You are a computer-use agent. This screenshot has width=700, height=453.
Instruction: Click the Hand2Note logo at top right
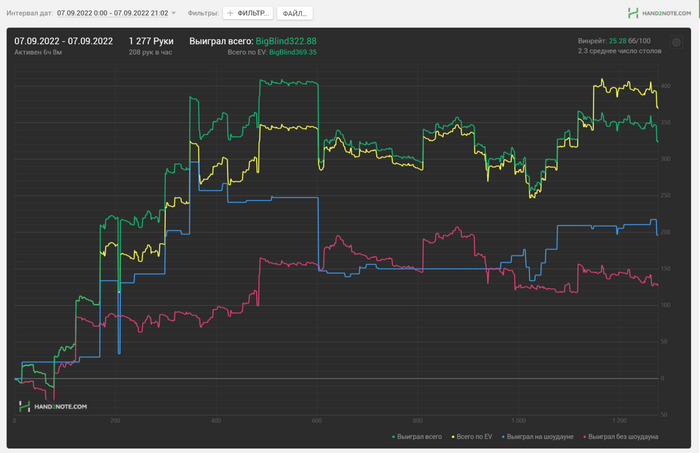[x=659, y=13]
